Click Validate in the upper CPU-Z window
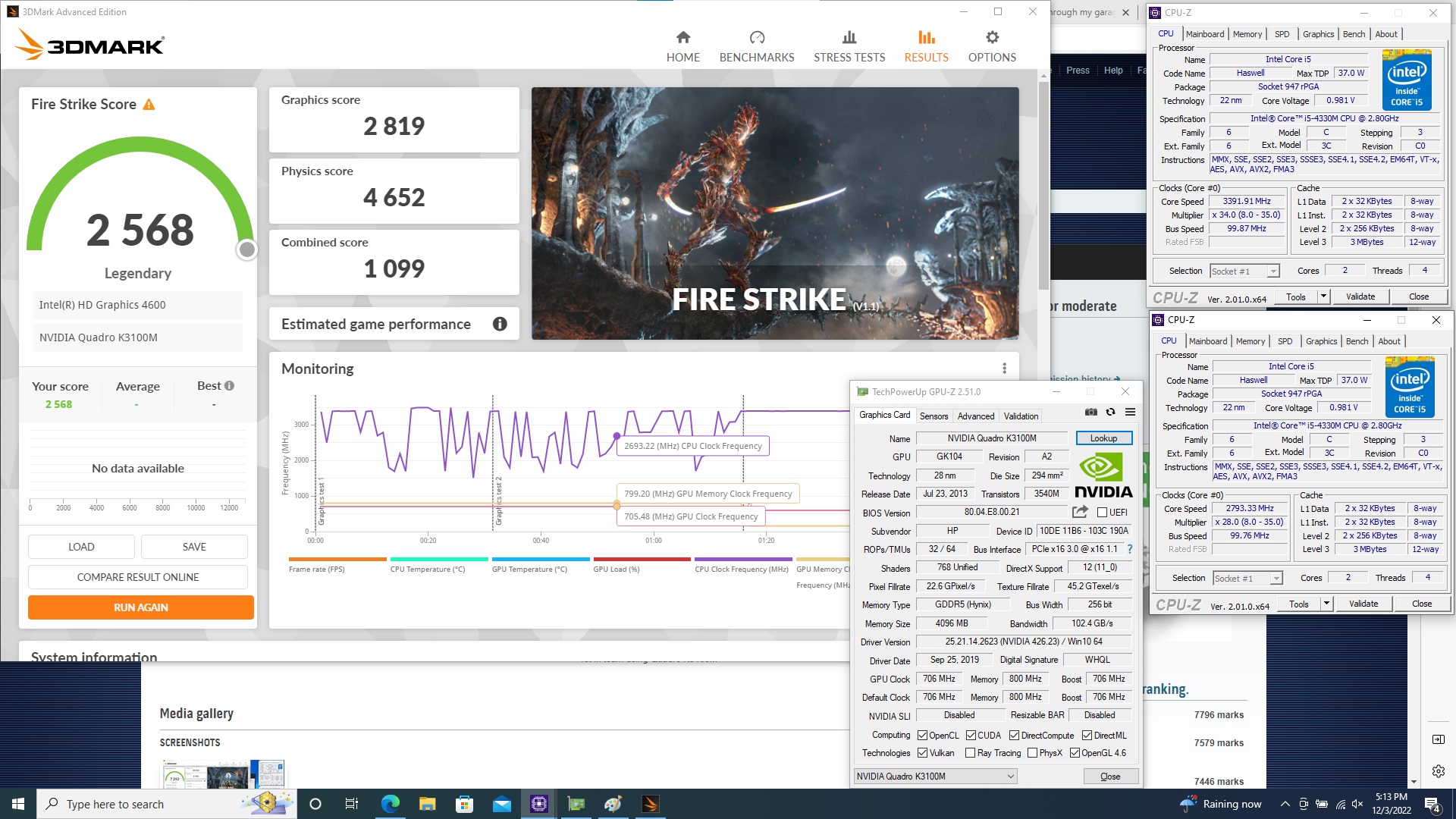Image resolution: width=1456 pixels, height=819 pixels. pyautogui.click(x=1360, y=297)
